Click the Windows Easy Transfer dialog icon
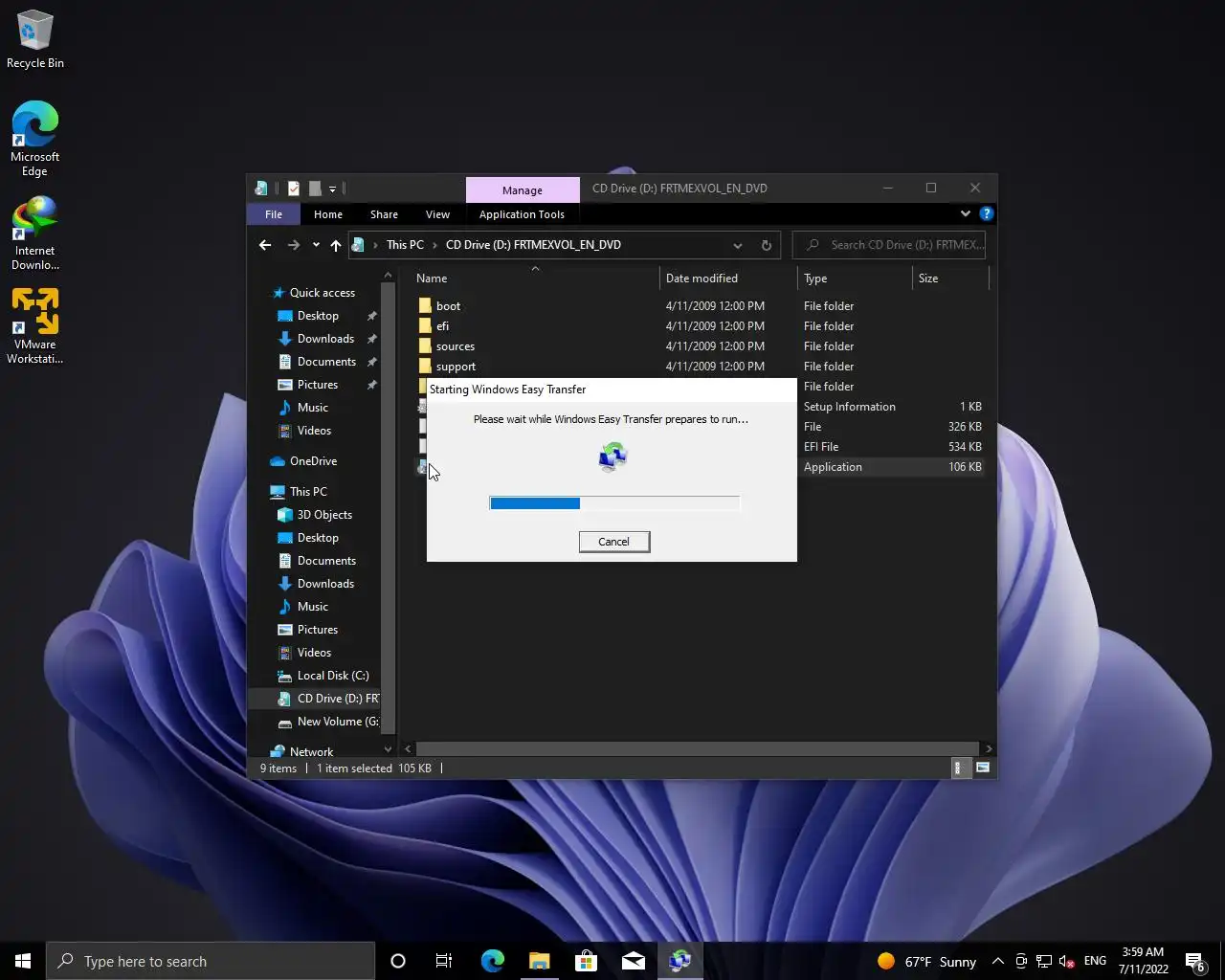The height and width of the screenshot is (980, 1225). coord(612,457)
